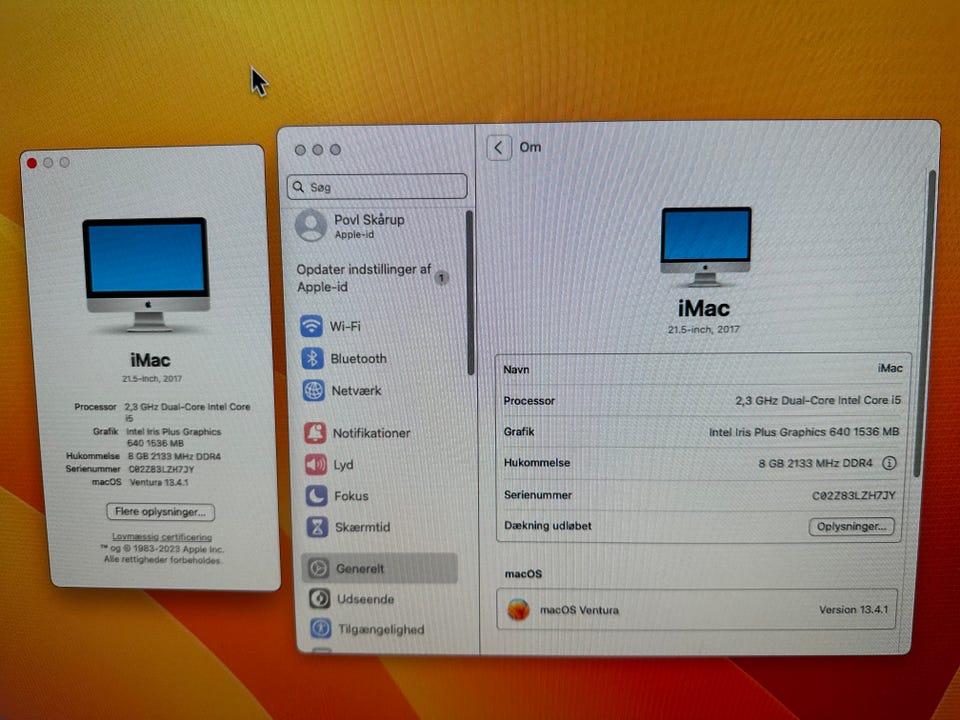
Task: Click Intel Iris Plus Graphics 640 value
Action: 804,432
